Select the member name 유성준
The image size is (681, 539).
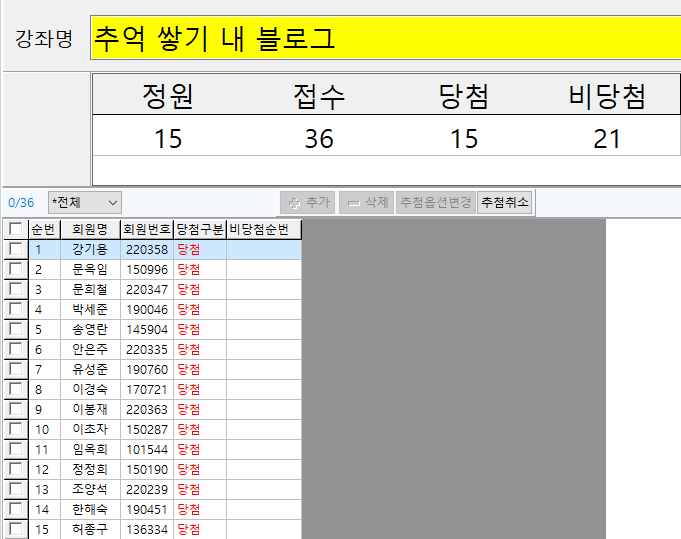click(x=90, y=369)
